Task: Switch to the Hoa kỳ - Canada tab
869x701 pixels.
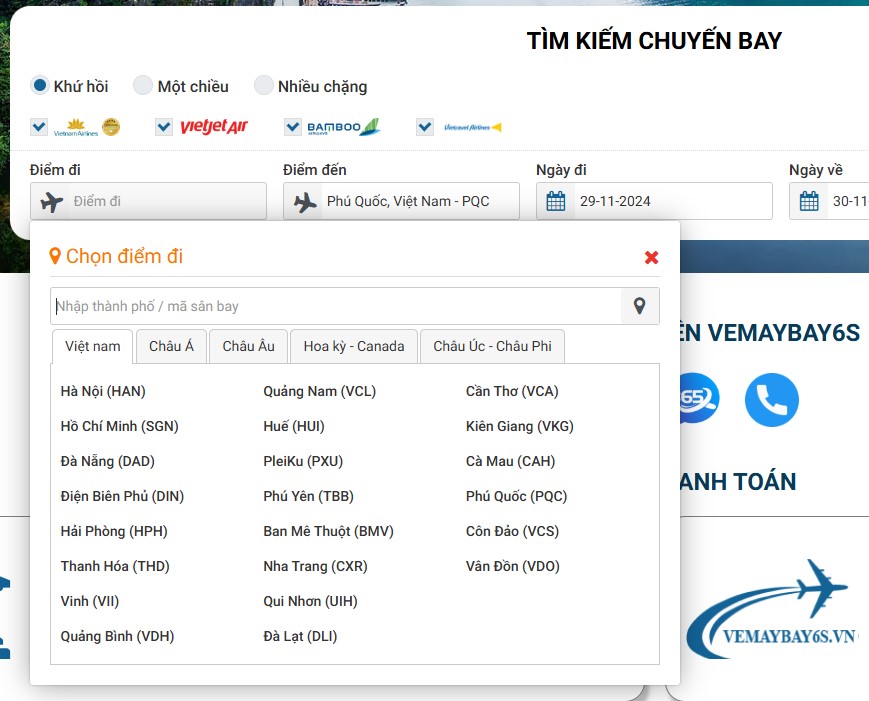Action: pos(353,347)
